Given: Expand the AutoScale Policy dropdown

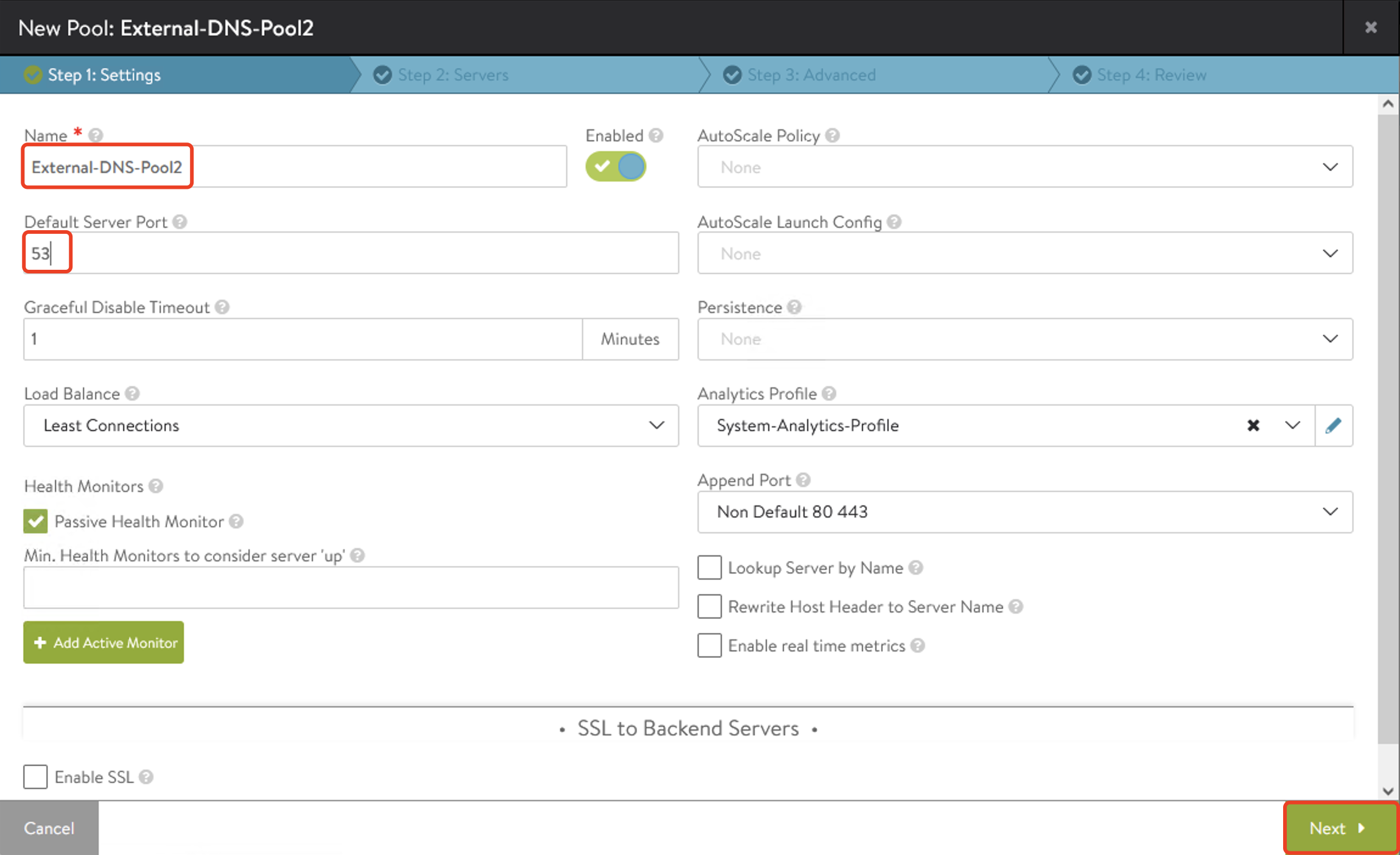Looking at the screenshot, I should [x=1024, y=167].
